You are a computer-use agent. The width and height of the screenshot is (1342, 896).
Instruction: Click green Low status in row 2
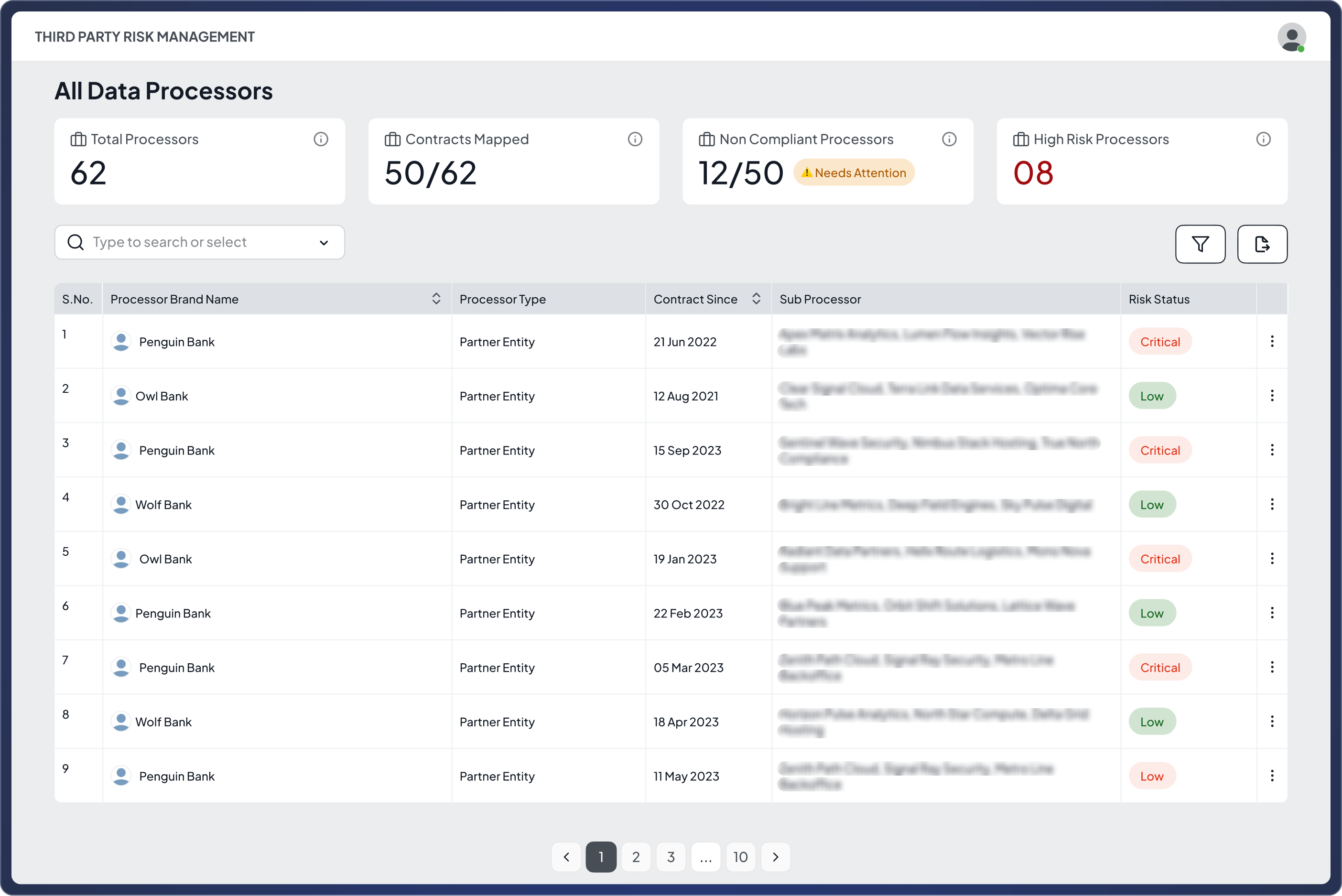1152,395
